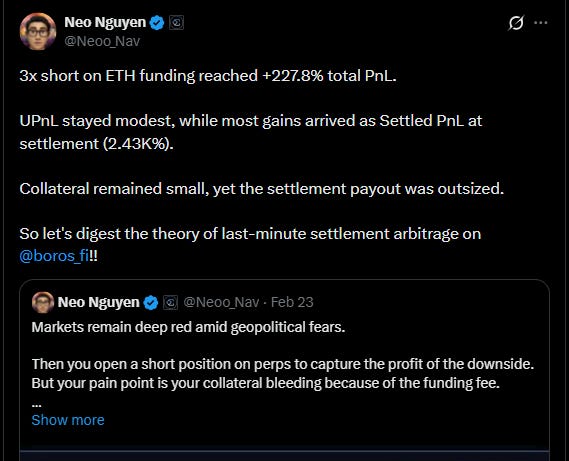Screen dimensions: 569x461
Task: Click the 'But your pain point' line in the quoted post
Action: [x=266, y=383]
